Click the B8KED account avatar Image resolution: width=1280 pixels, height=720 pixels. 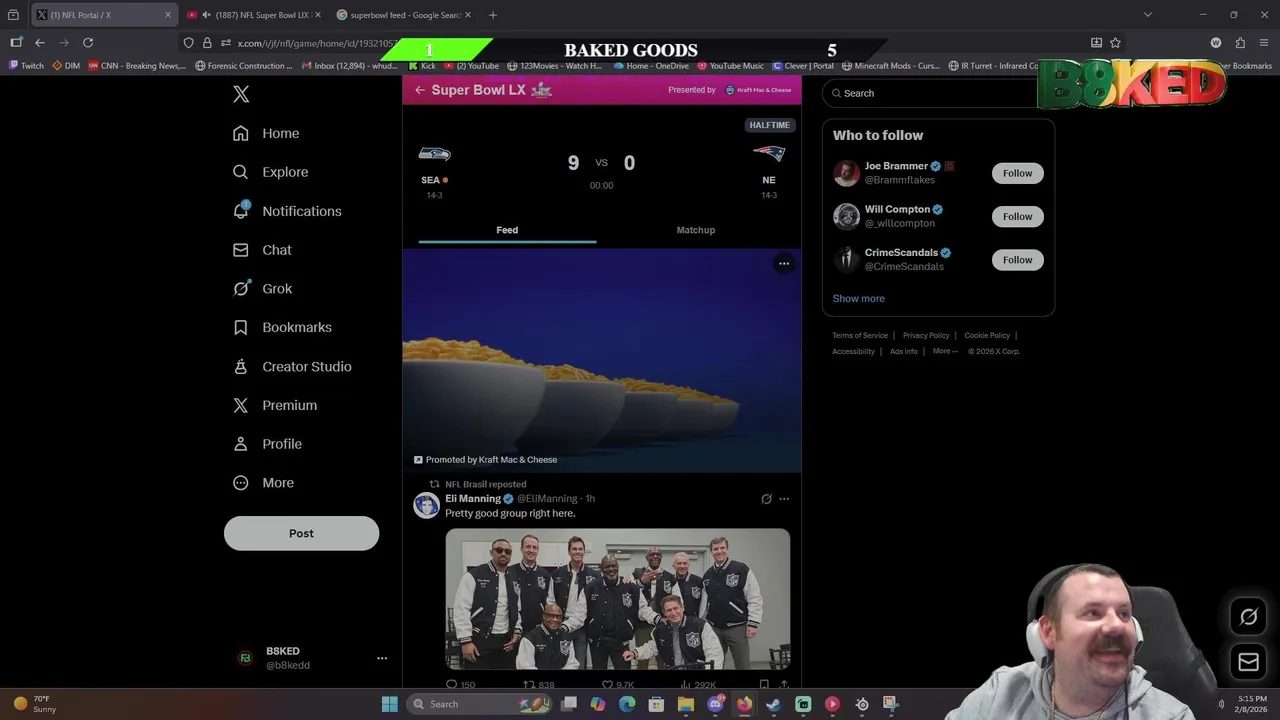[245, 658]
